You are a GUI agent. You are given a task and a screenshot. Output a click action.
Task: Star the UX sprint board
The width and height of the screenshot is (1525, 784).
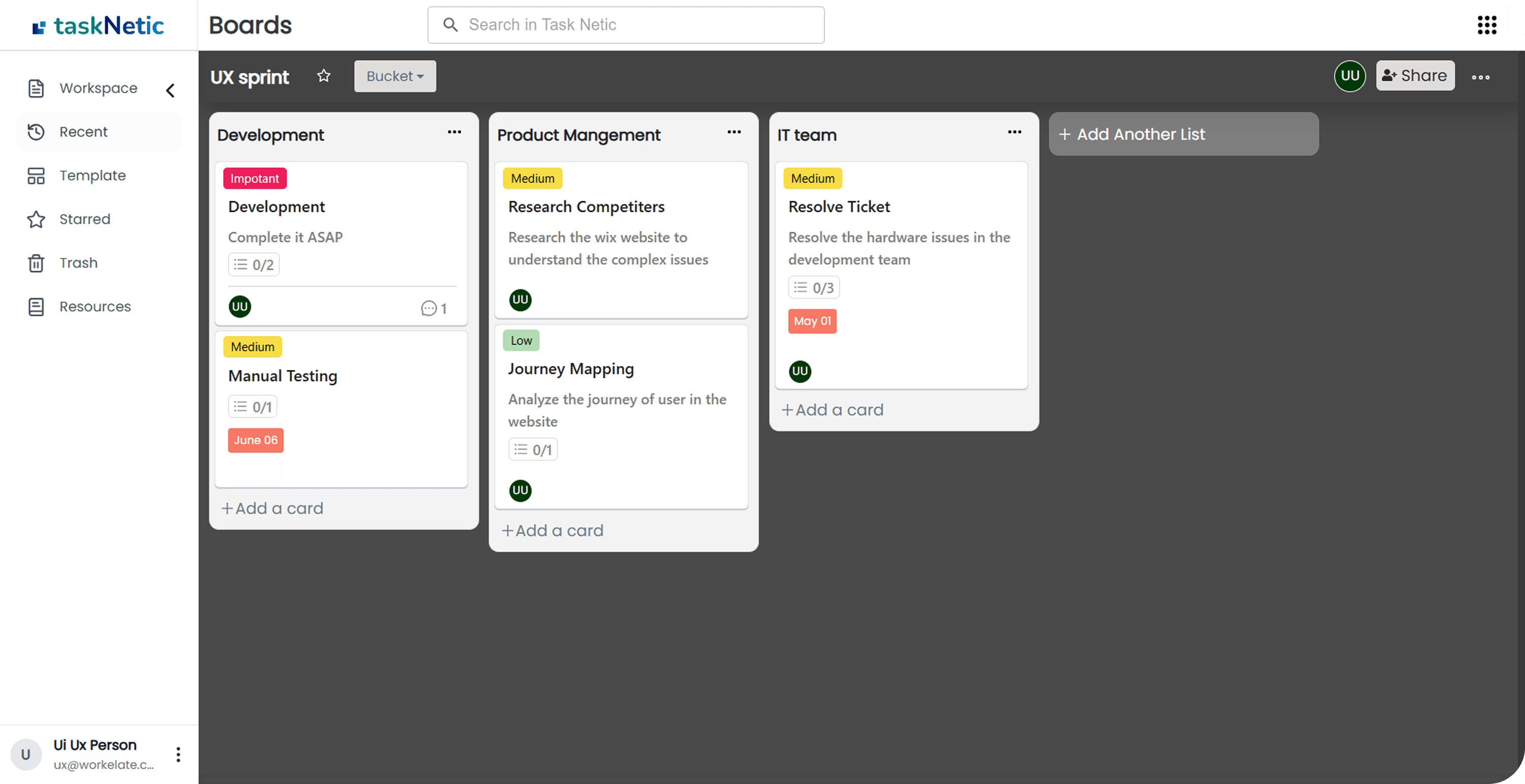pos(323,76)
